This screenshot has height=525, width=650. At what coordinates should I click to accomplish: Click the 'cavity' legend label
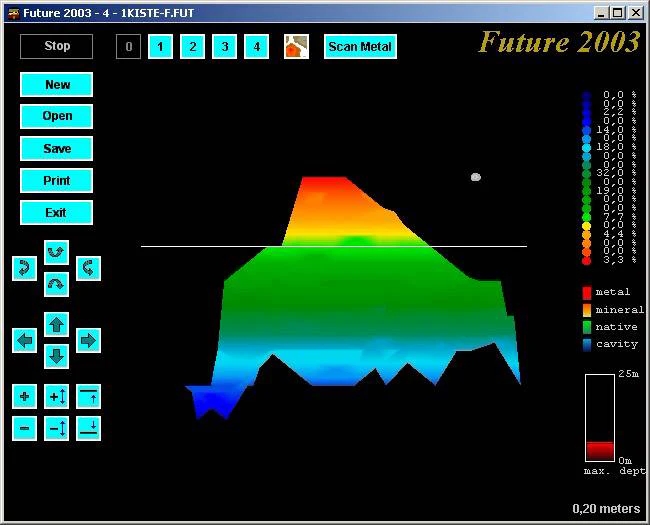617,344
